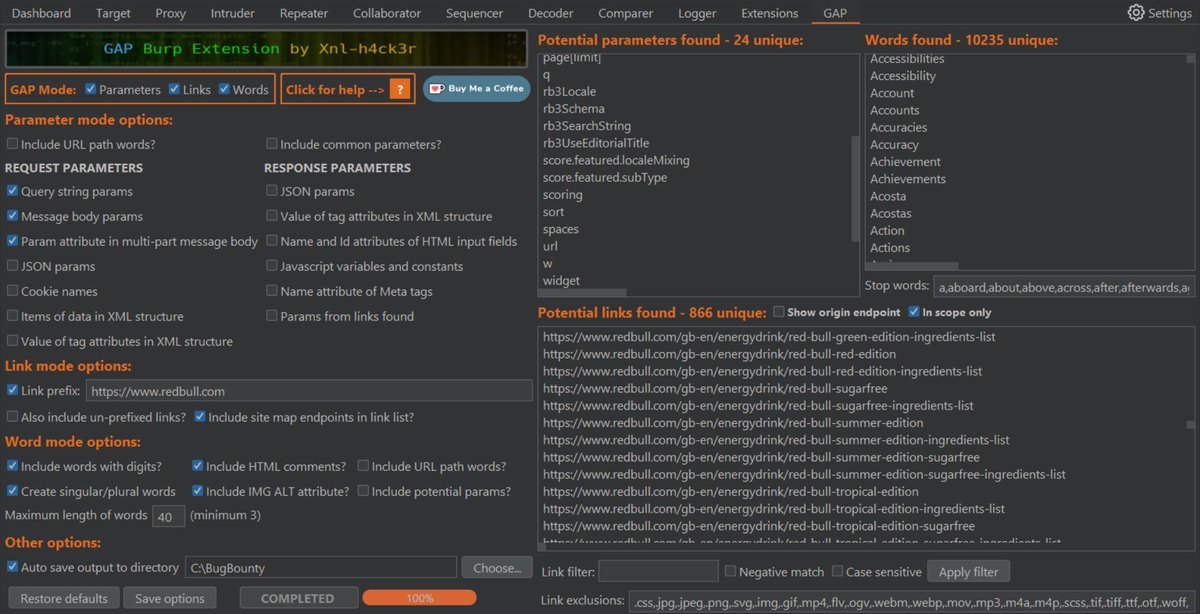Image resolution: width=1200 pixels, height=614 pixels.
Task: Enable Params from links found
Action: click(272, 316)
